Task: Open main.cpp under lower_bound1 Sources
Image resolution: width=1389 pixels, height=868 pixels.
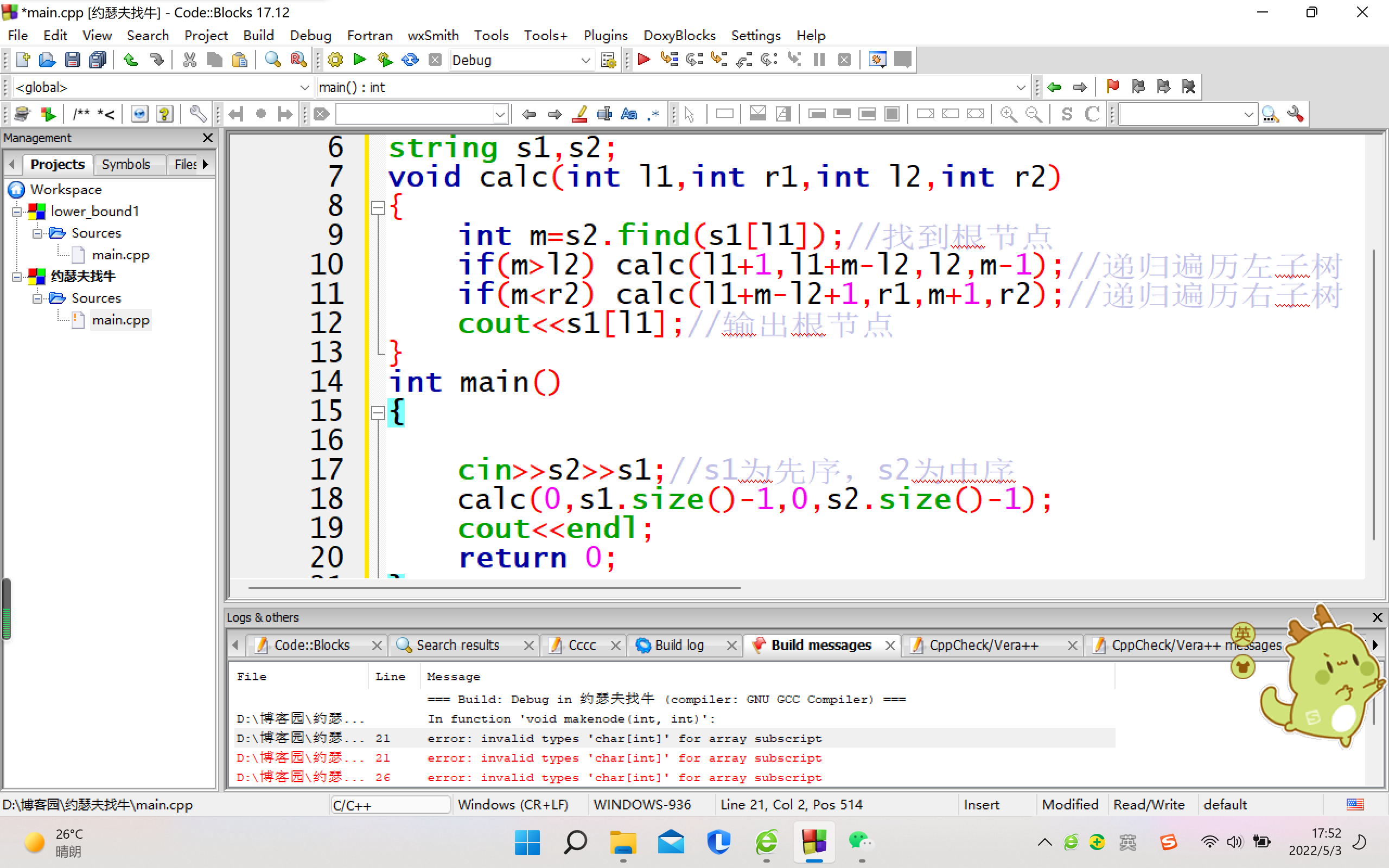Action: click(x=120, y=255)
